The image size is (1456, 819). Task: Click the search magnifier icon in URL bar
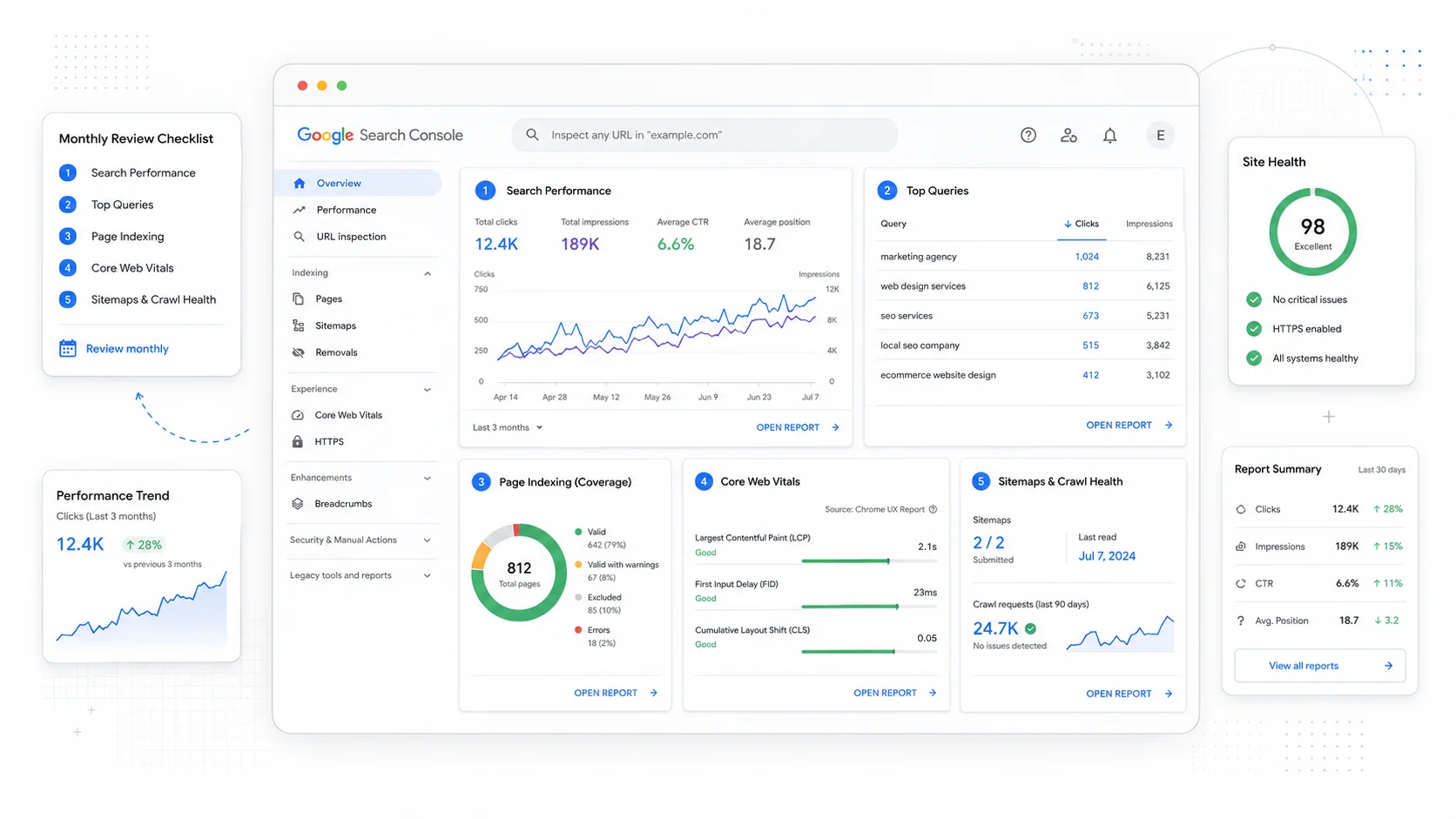(532, 135)
